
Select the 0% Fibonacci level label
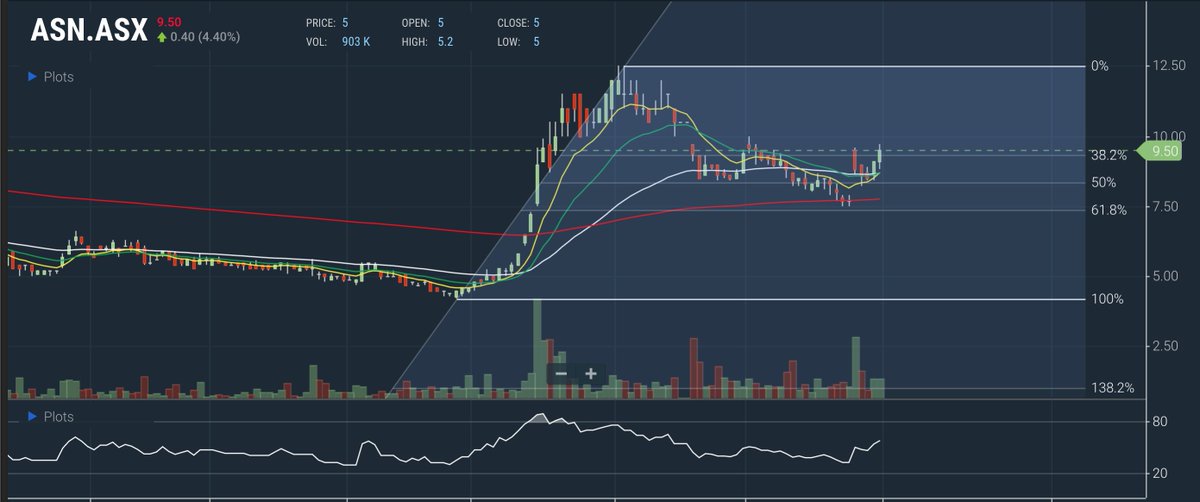pos(1100,66)
